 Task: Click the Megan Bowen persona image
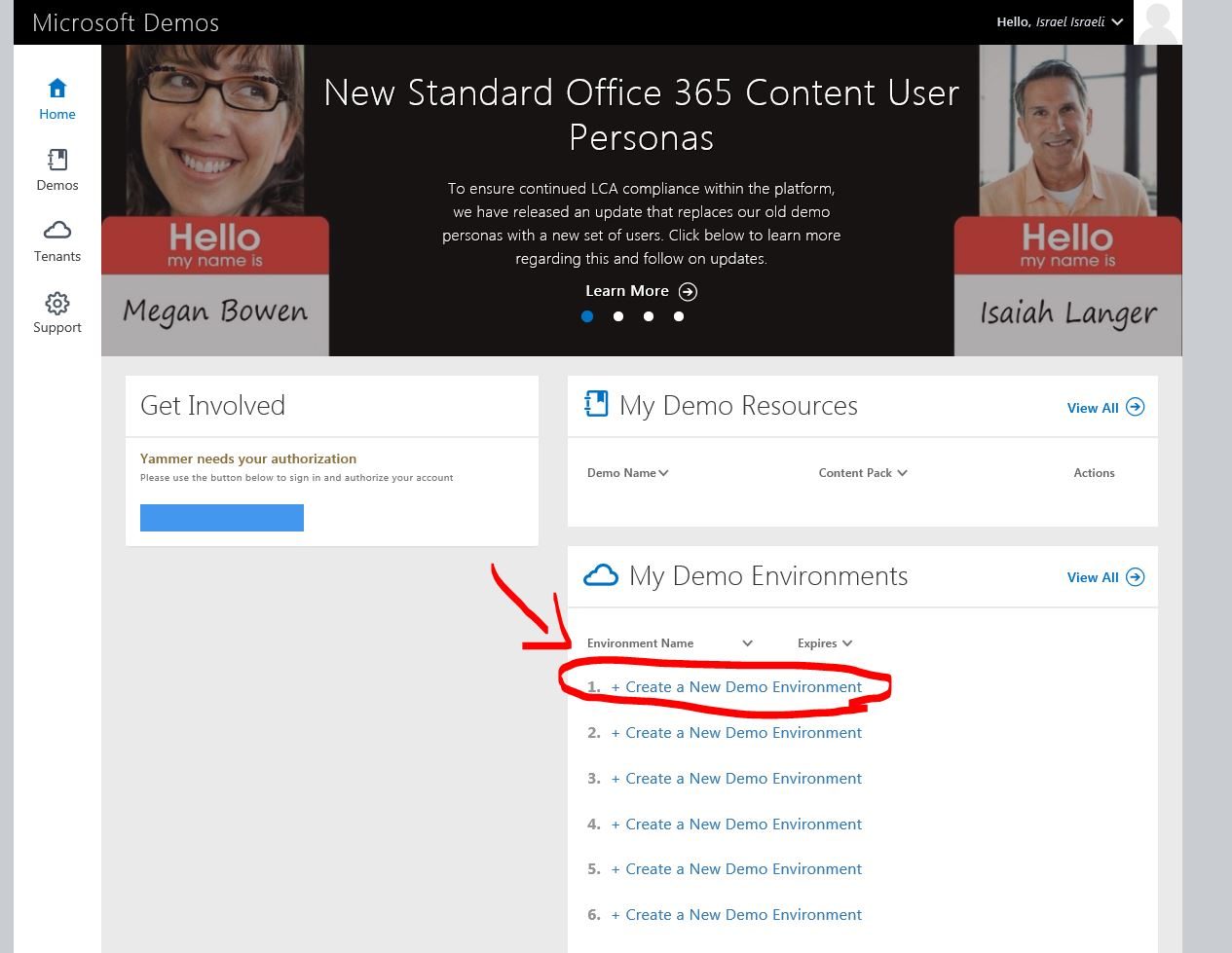[x=215, y=201]
